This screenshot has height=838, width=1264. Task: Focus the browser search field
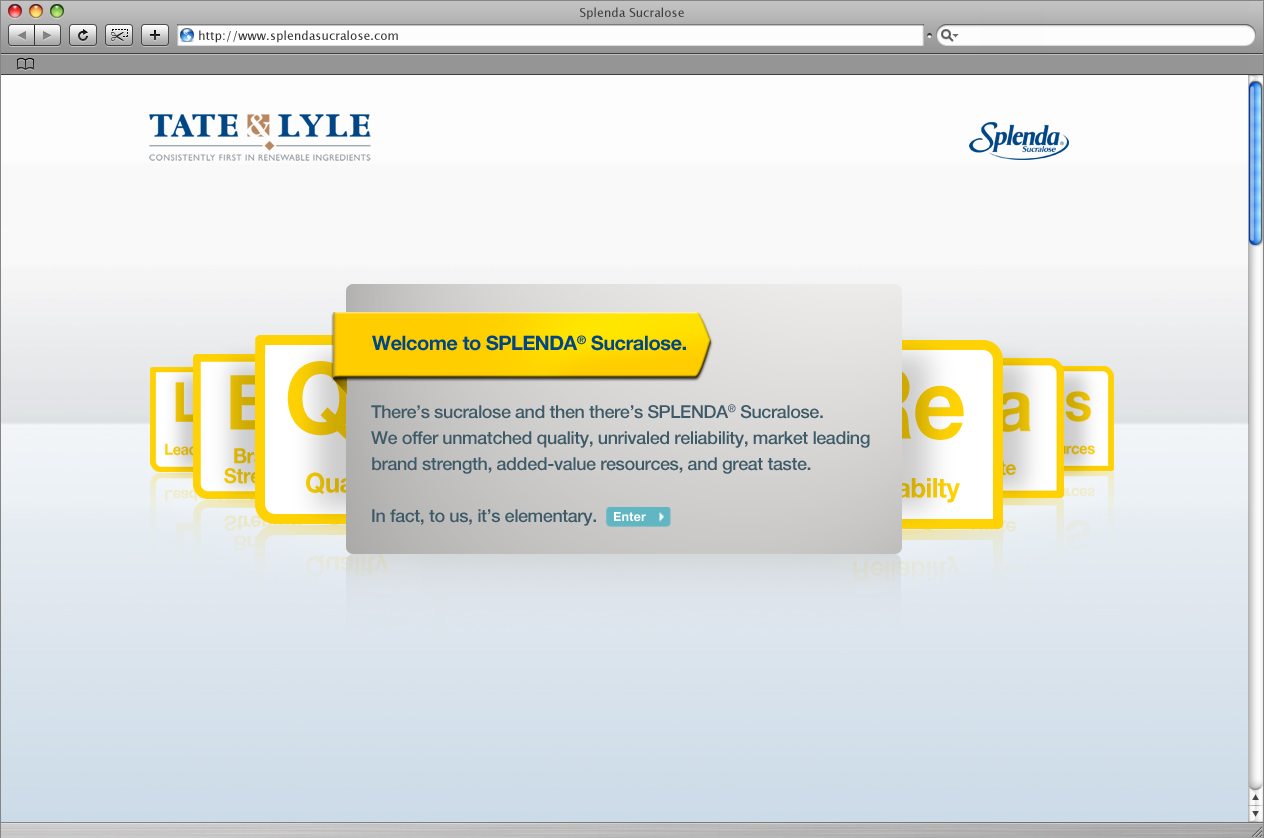[x=1095, y=35]
